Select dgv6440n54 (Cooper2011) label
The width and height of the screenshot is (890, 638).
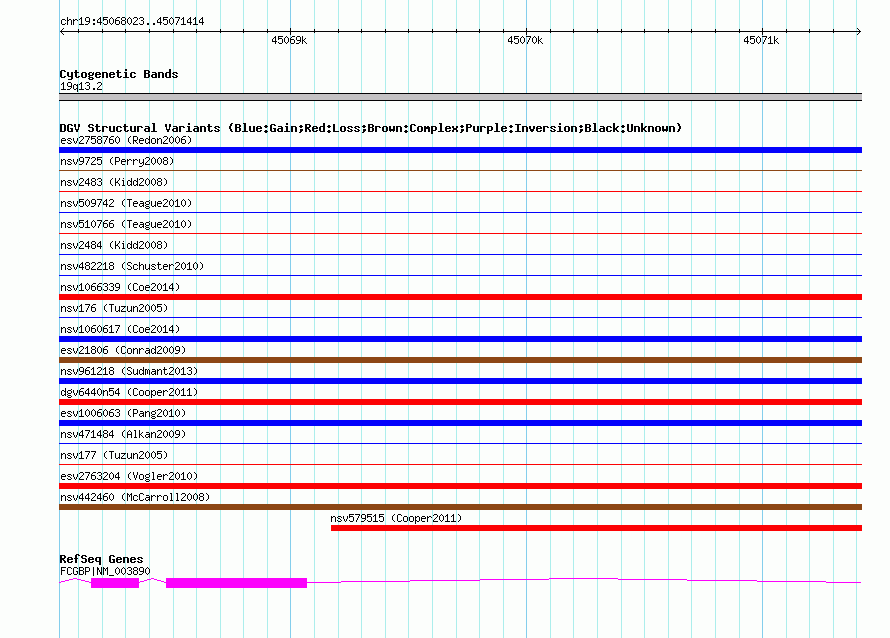point(129,392)
